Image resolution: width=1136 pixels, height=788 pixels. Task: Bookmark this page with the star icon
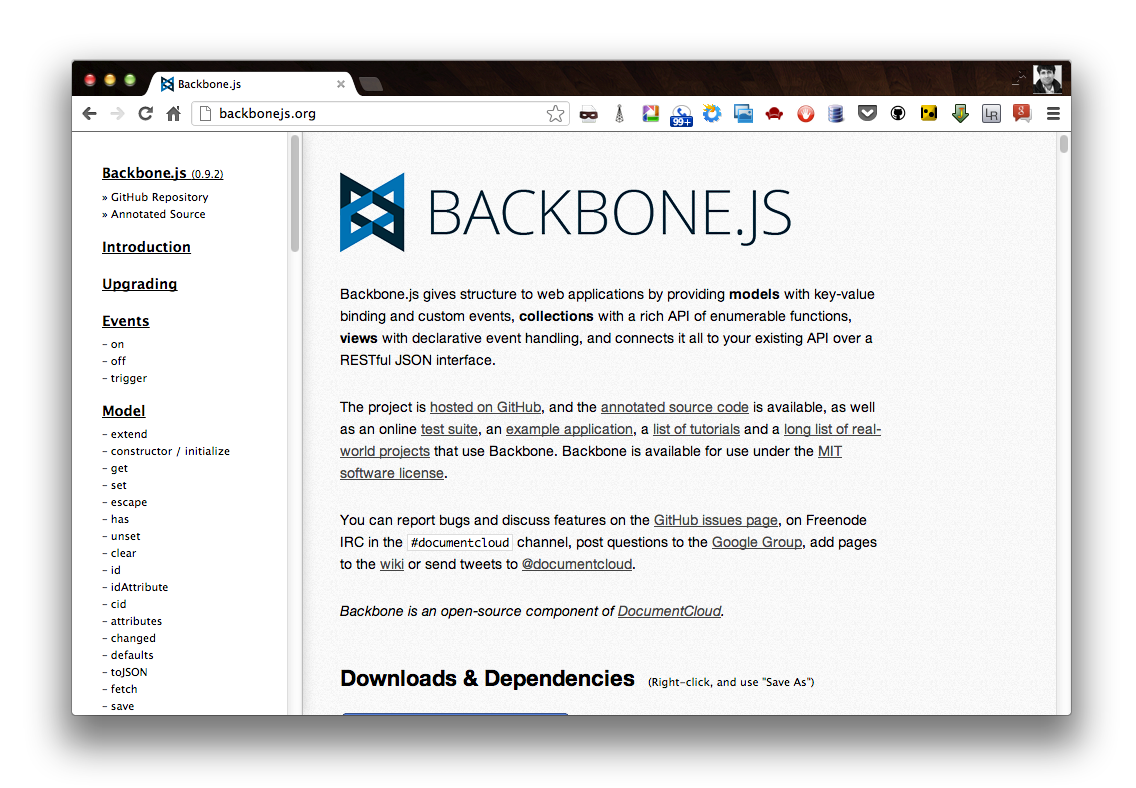point(555,114)
